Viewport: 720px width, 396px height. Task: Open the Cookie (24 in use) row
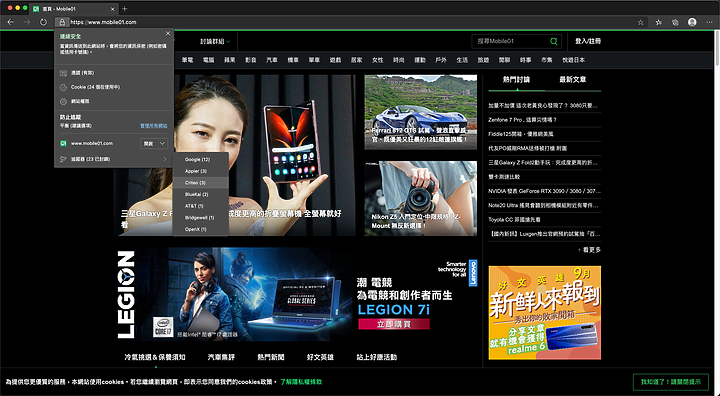114,87
